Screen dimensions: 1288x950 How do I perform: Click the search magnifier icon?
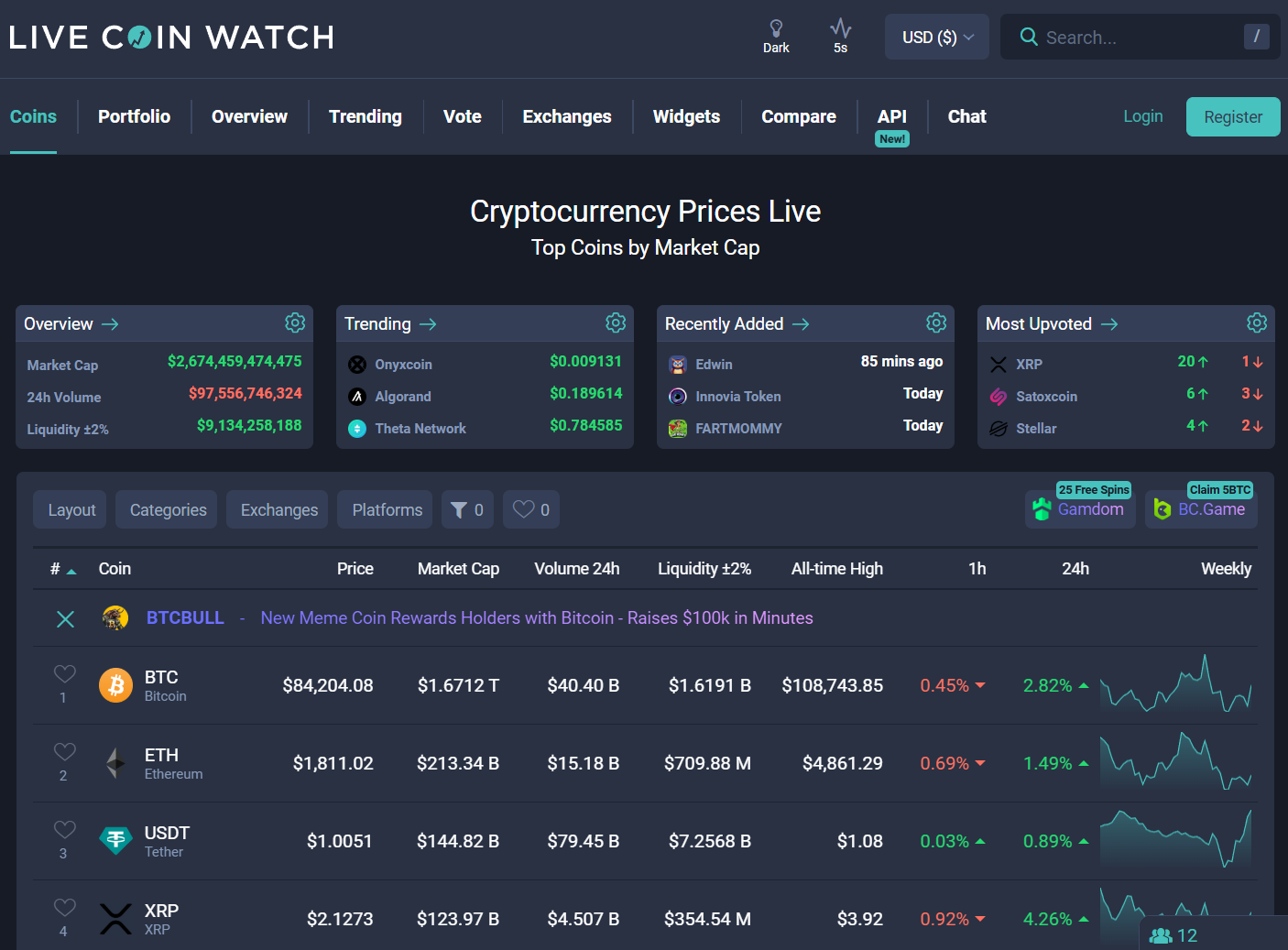pyautogui.click(x=1028, y=37)
